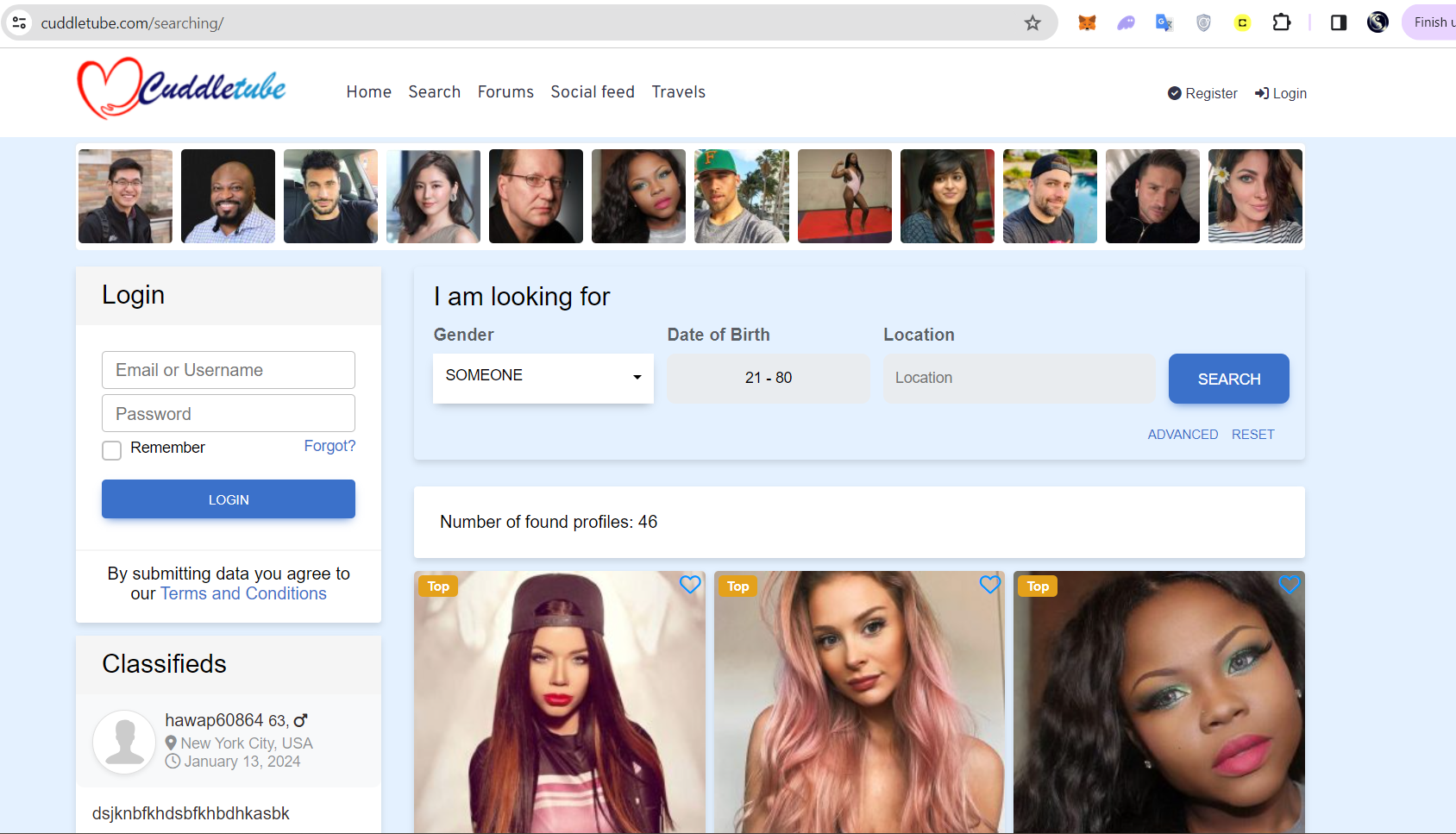
Task: Open the Gender SOMEONE dropdown
Action: point(543,378)
